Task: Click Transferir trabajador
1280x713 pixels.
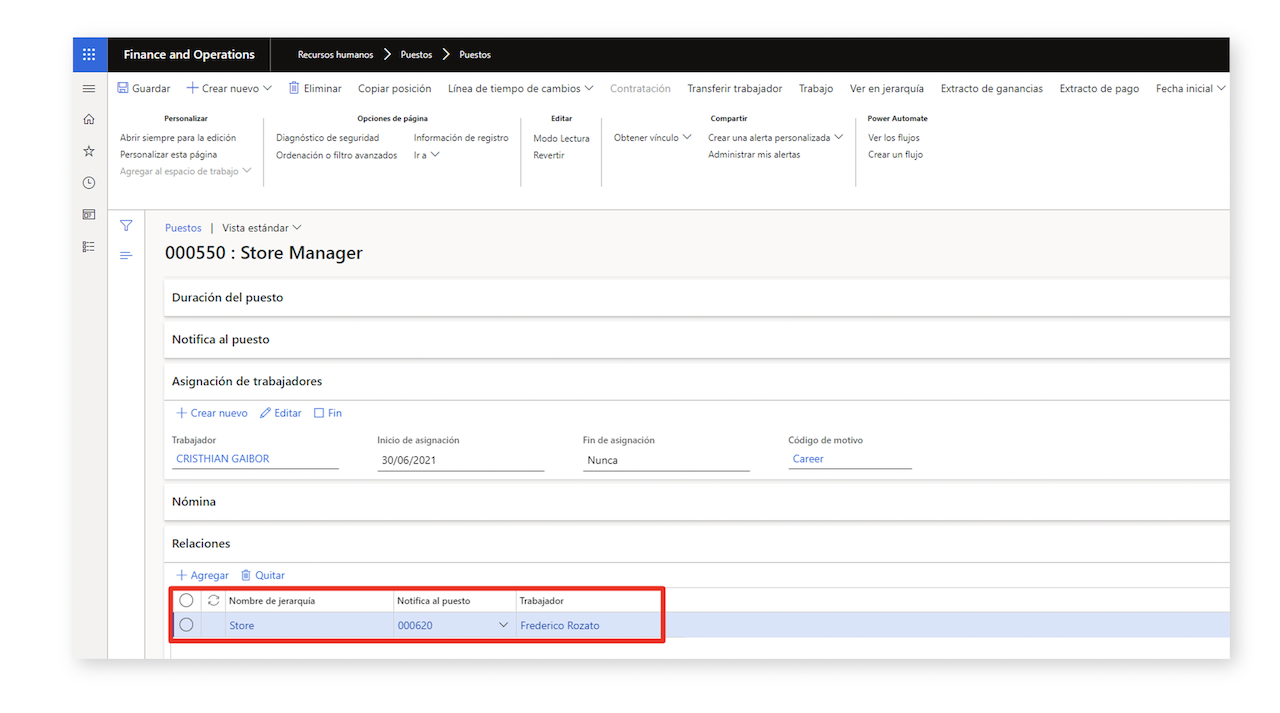Action: pyautogui.click(x=735, y=88)
